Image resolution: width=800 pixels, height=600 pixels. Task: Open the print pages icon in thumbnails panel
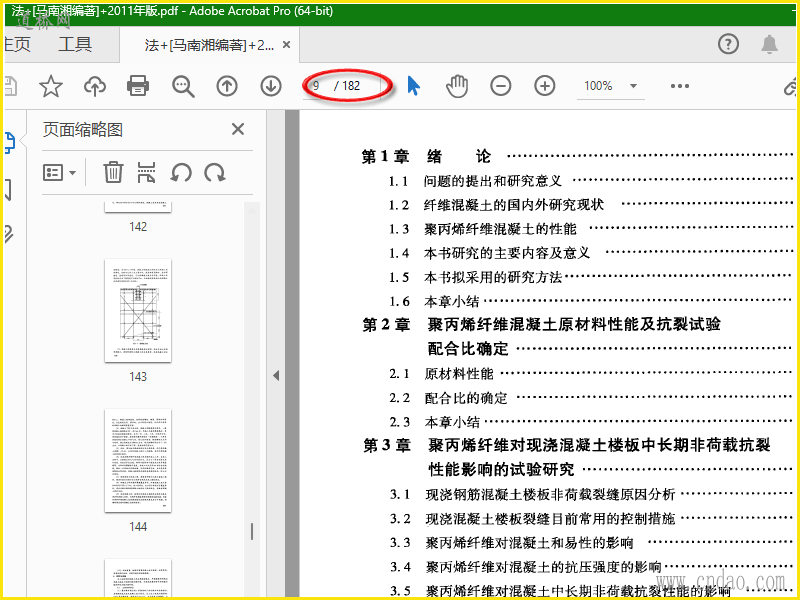point(146,172)
